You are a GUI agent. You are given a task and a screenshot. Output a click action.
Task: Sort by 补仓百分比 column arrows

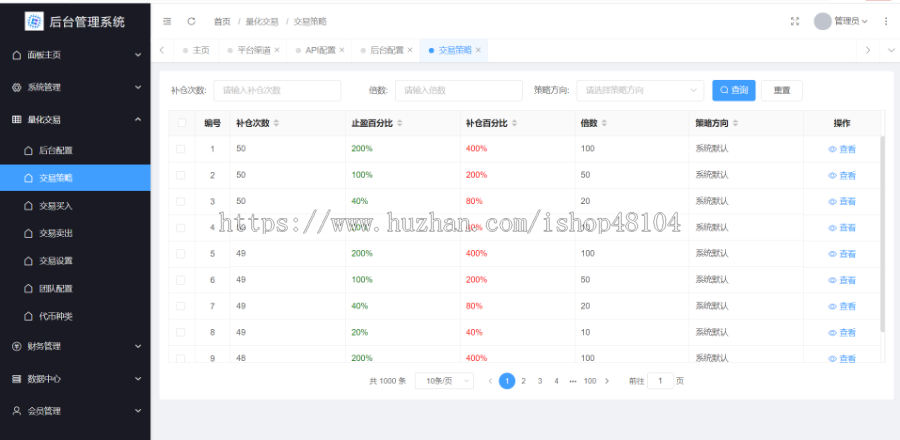[514, 123]
